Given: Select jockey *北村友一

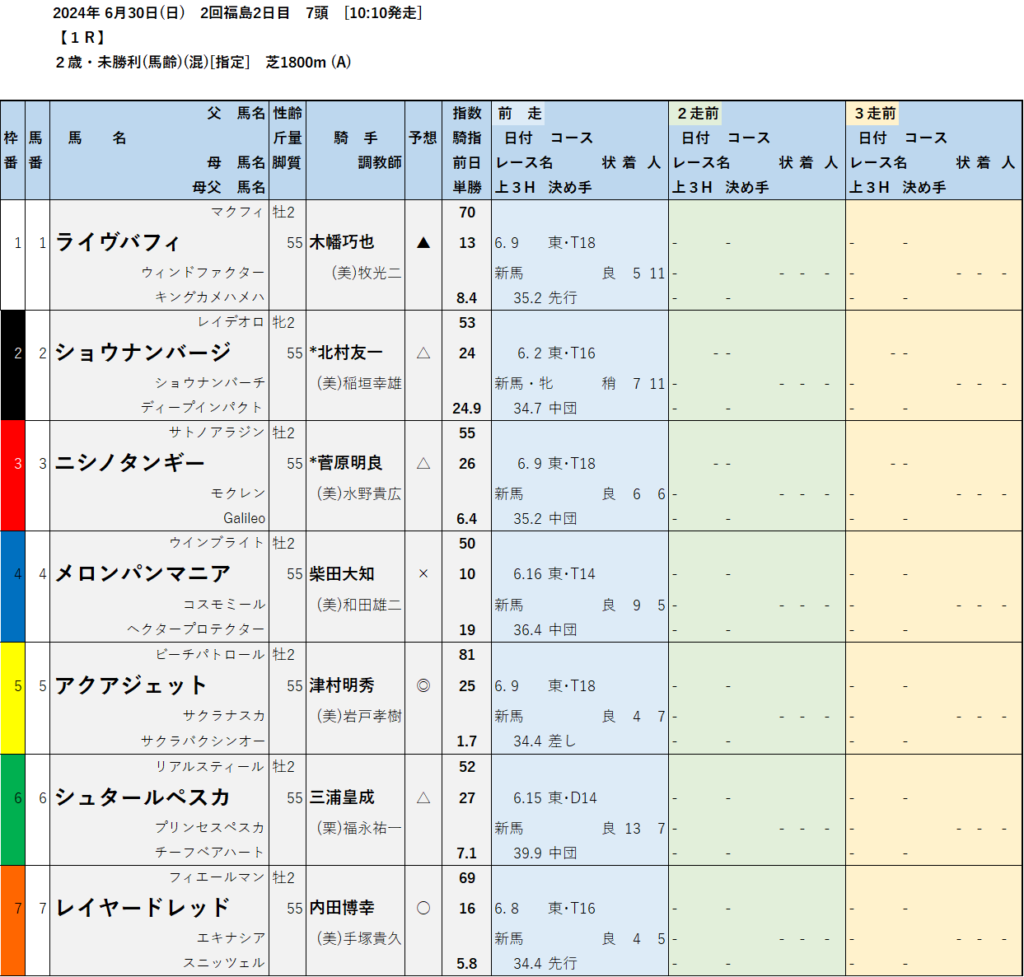Looking at the screenshot, I should pos(346,353).
